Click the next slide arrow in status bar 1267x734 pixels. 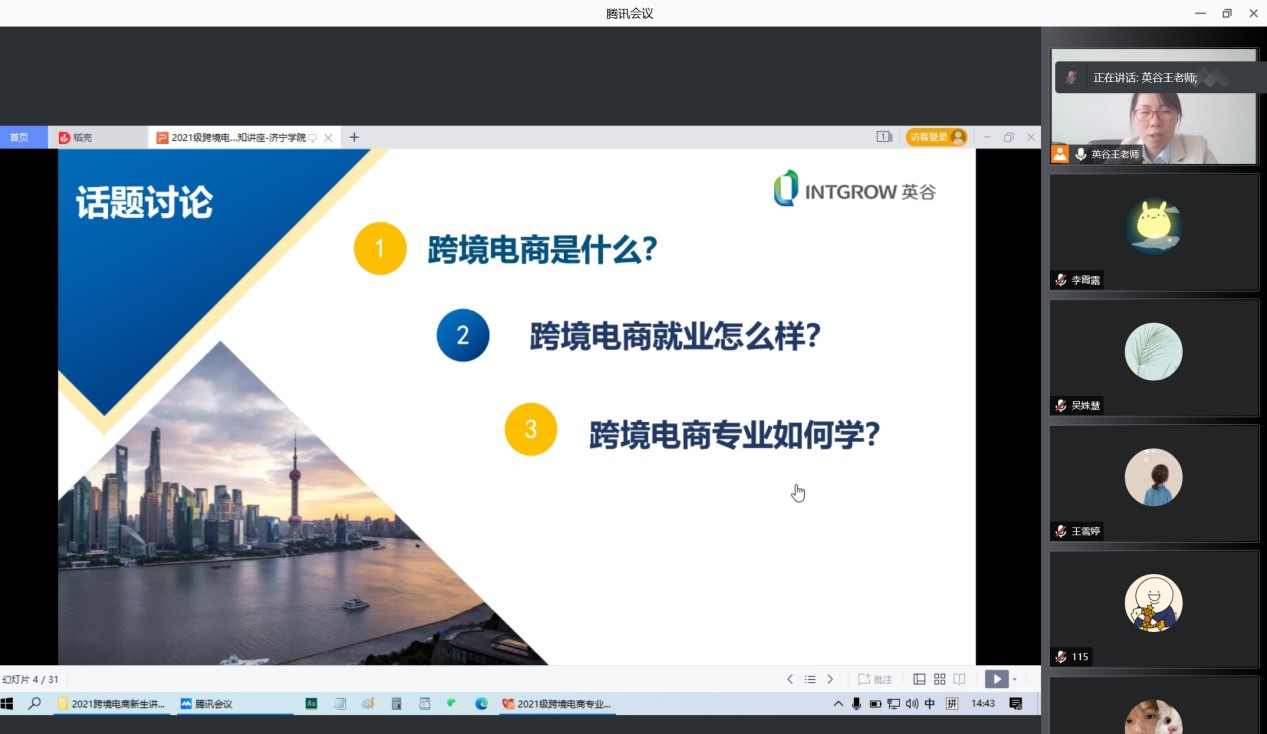[830, 679]
